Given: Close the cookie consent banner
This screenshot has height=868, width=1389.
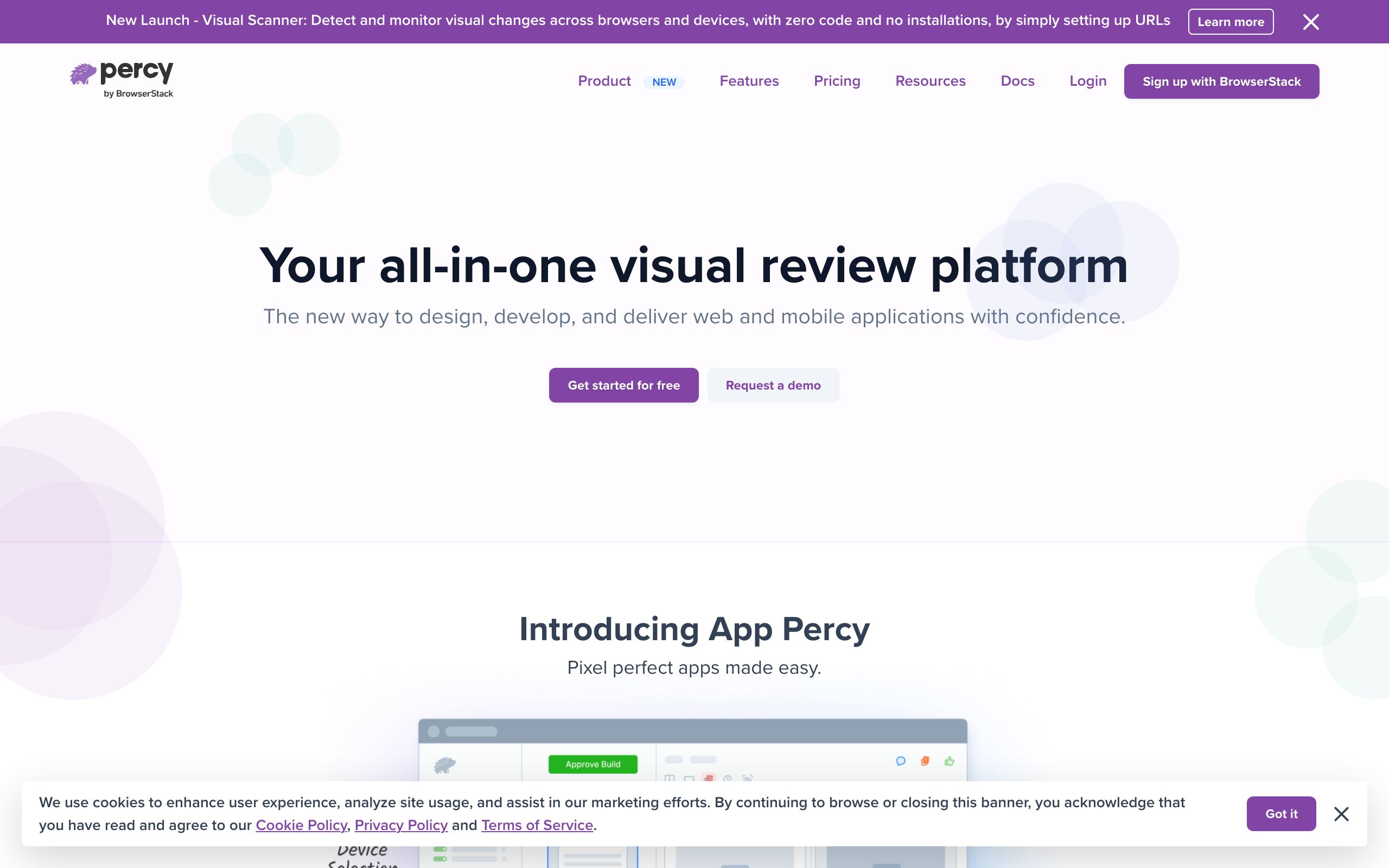Looking at the screenshot, I should 1341,813.
